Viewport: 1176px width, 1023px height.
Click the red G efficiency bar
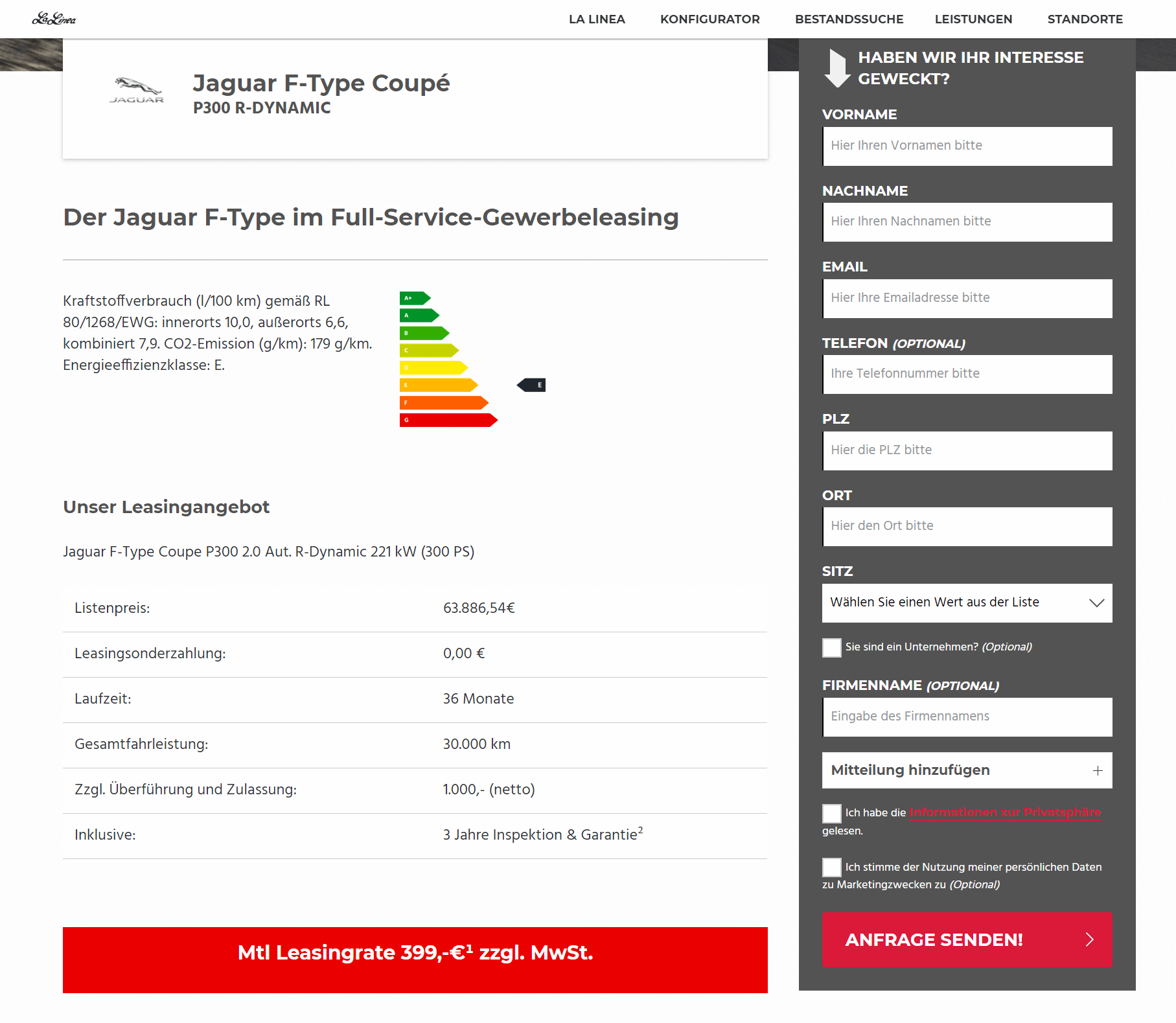448,420
